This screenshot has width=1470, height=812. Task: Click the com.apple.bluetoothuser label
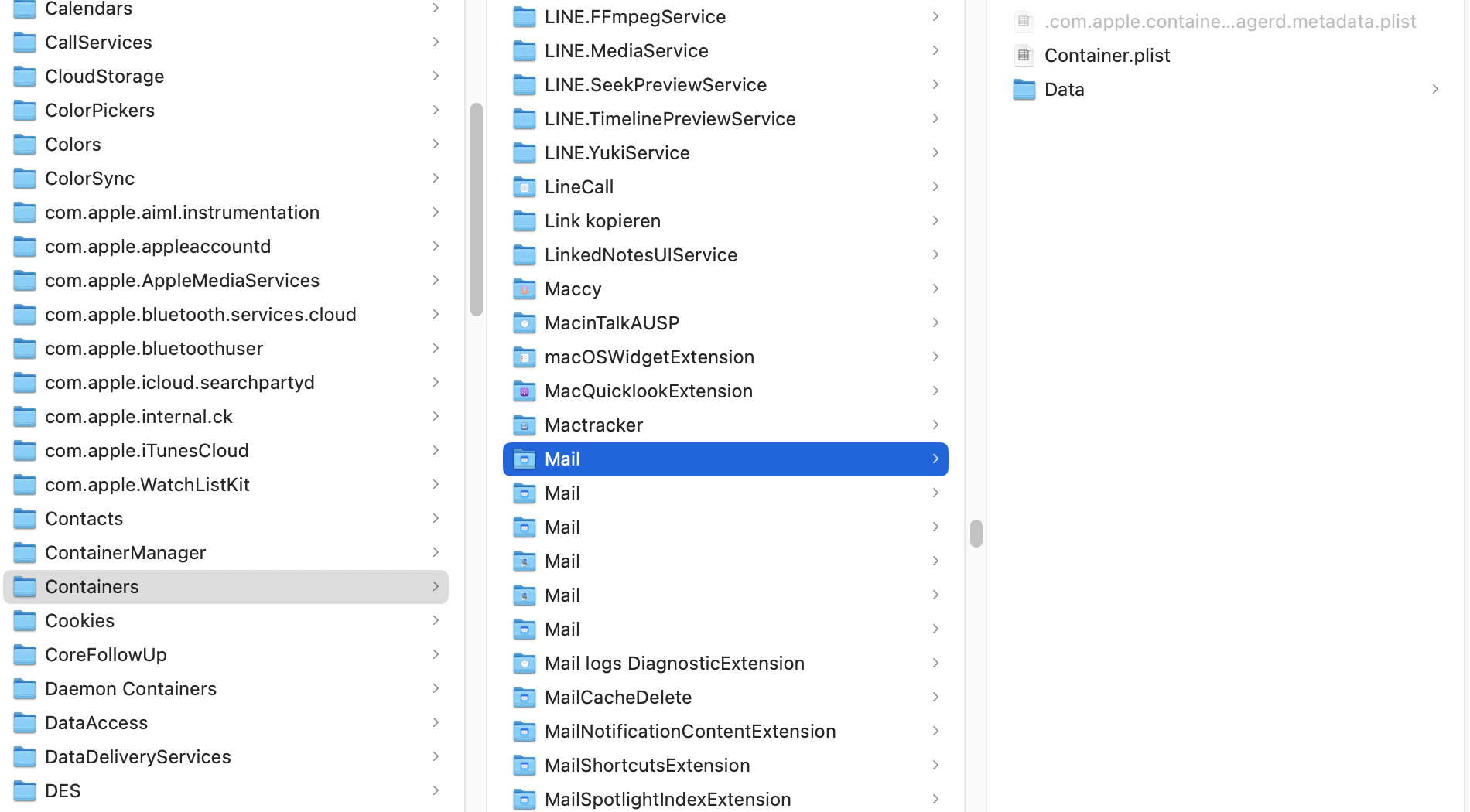(154, 349)
